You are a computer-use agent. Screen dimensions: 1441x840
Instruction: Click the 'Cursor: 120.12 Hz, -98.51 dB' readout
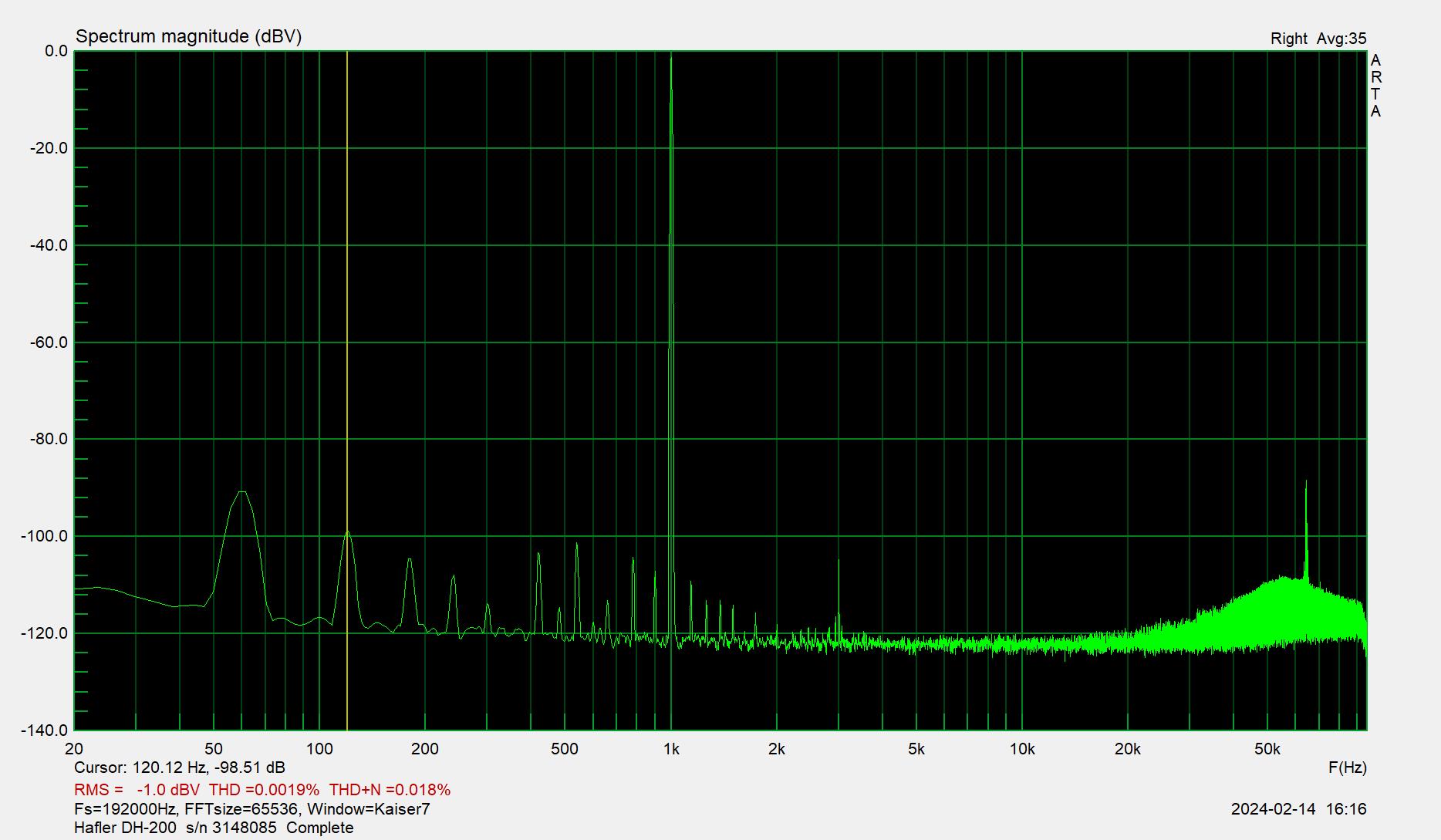pyautogui.click(x=180, y=767)
